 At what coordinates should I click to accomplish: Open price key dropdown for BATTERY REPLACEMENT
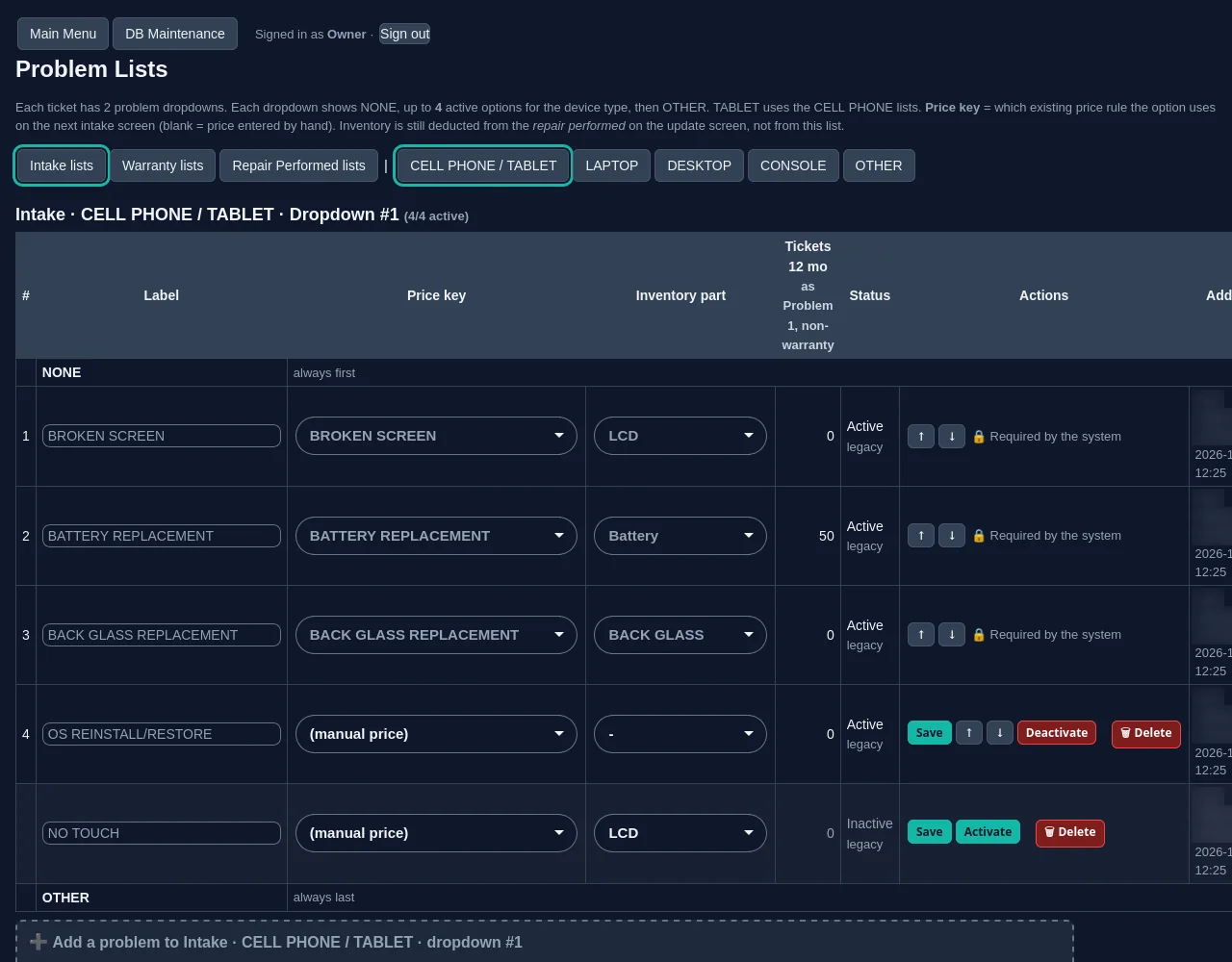436,536
